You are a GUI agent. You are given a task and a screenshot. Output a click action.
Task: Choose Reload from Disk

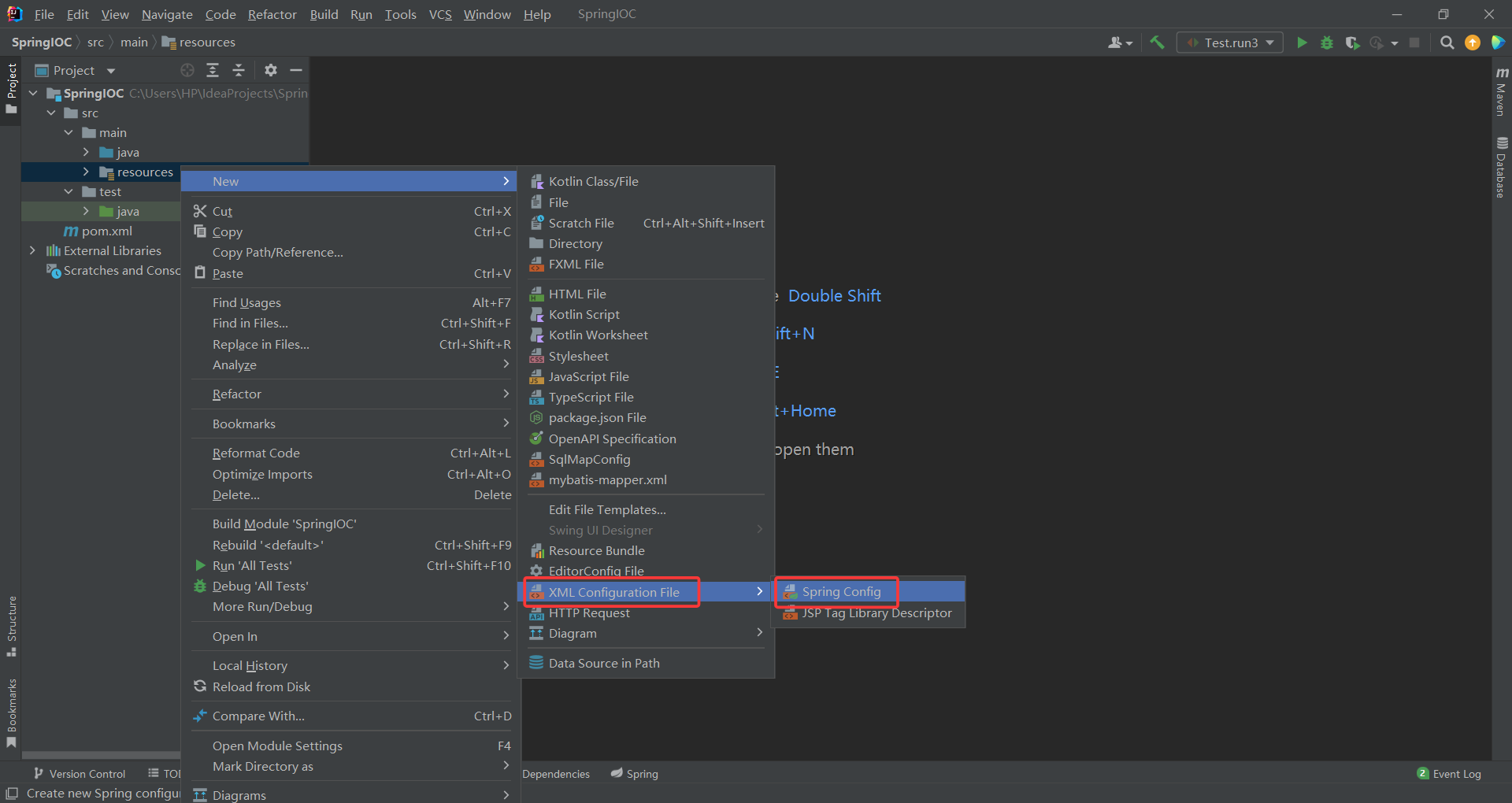pos(350,686)
